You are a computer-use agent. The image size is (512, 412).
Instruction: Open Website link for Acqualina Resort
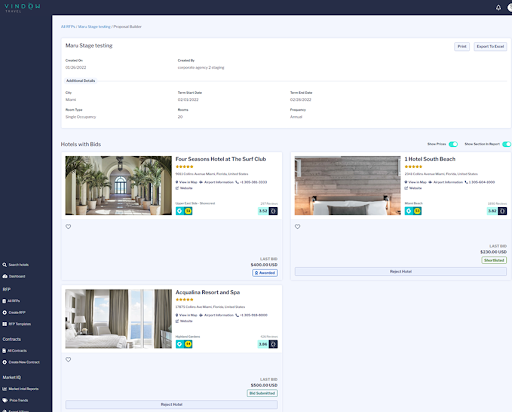point(184,321)
